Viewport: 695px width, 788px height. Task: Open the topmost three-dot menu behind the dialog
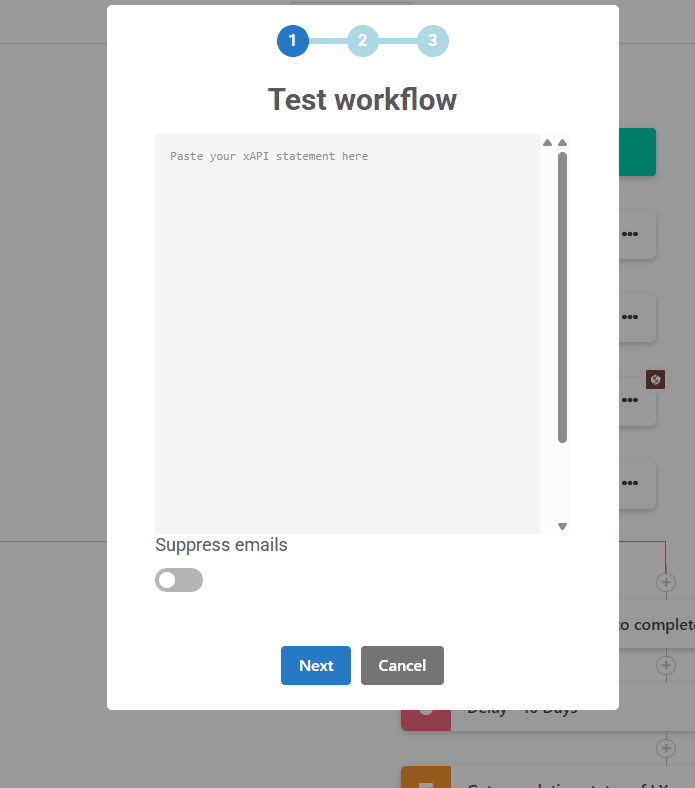pyautogui.click(x=630, y=234)
